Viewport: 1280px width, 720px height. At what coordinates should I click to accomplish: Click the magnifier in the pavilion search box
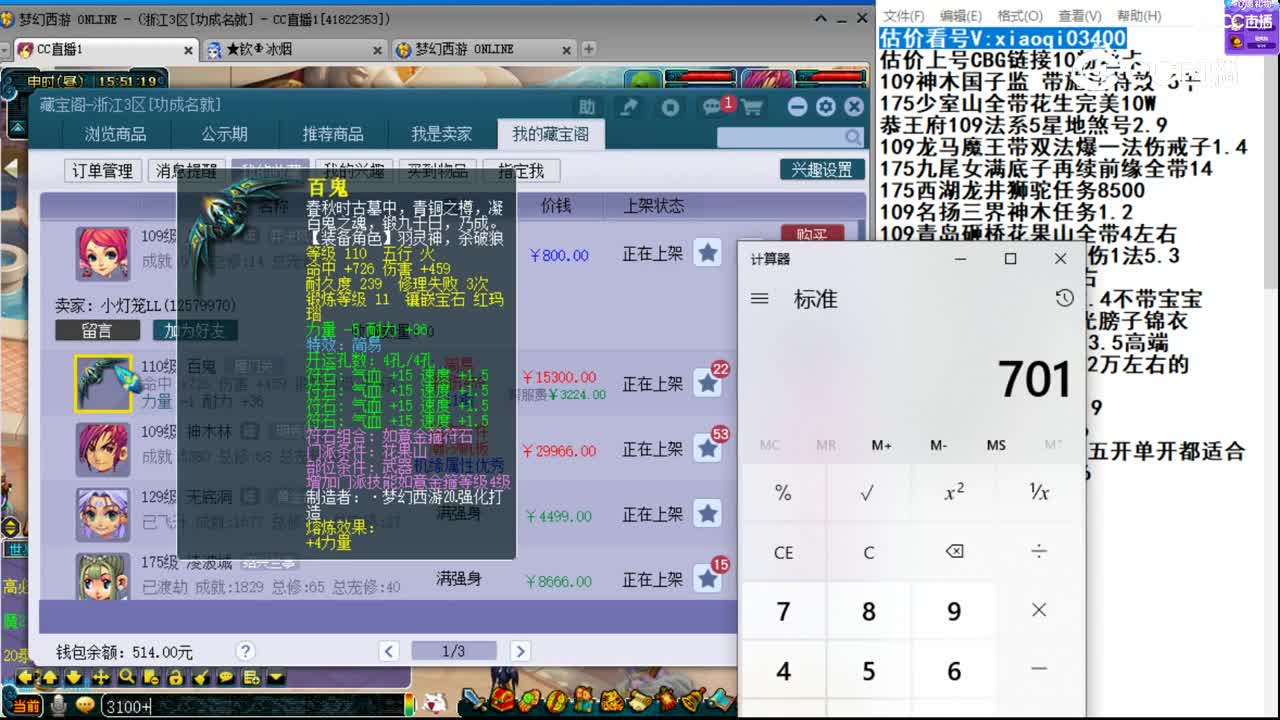(853, 137)
